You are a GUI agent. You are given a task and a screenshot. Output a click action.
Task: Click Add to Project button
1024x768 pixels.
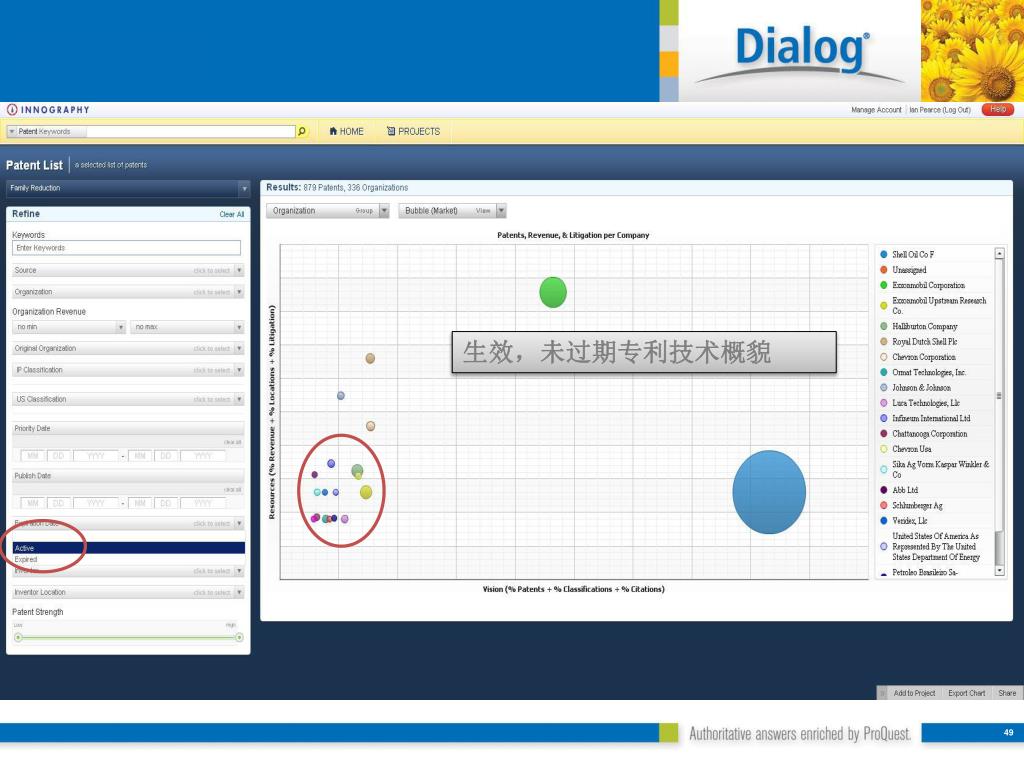(914, 693)
